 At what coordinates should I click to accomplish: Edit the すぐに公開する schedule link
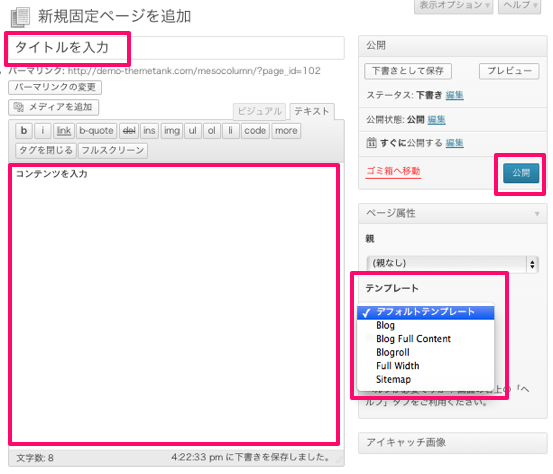455,143
